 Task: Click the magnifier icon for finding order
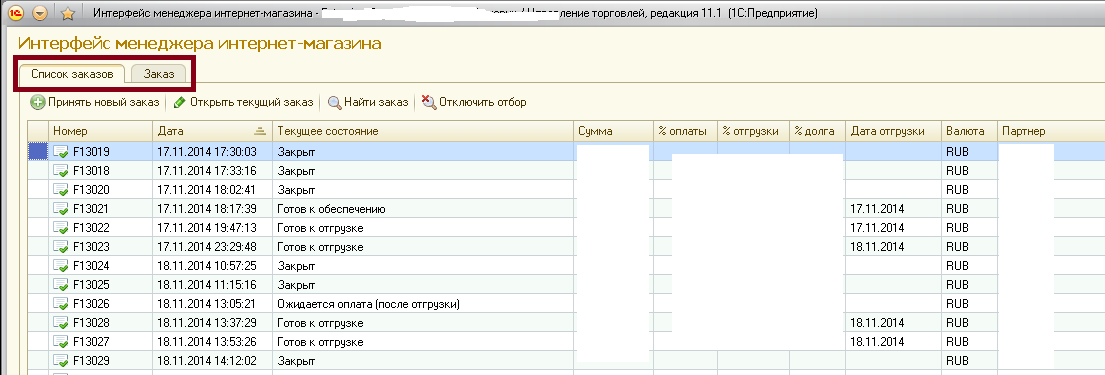coord(335,103)
